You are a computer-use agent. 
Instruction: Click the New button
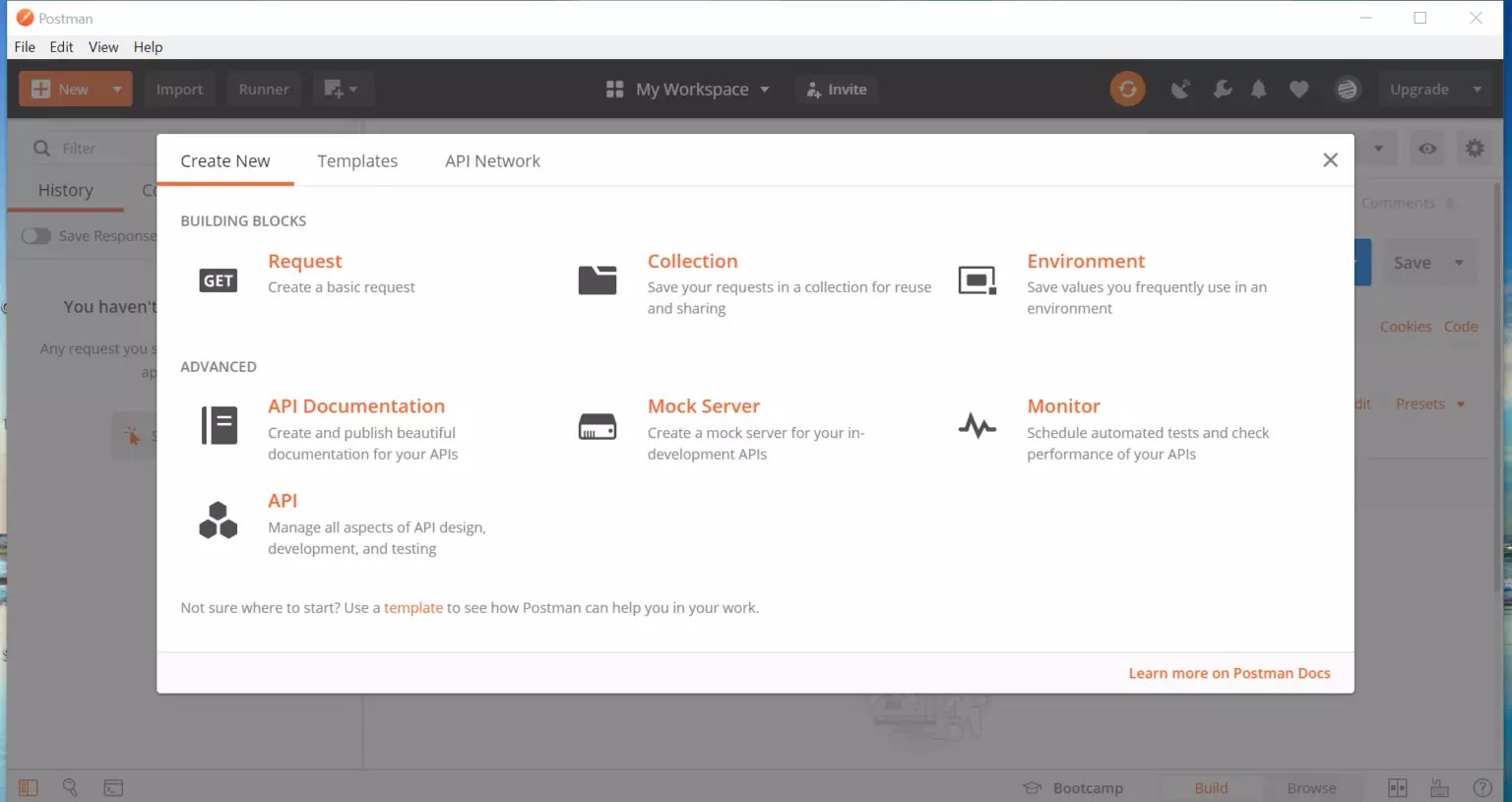62,90
